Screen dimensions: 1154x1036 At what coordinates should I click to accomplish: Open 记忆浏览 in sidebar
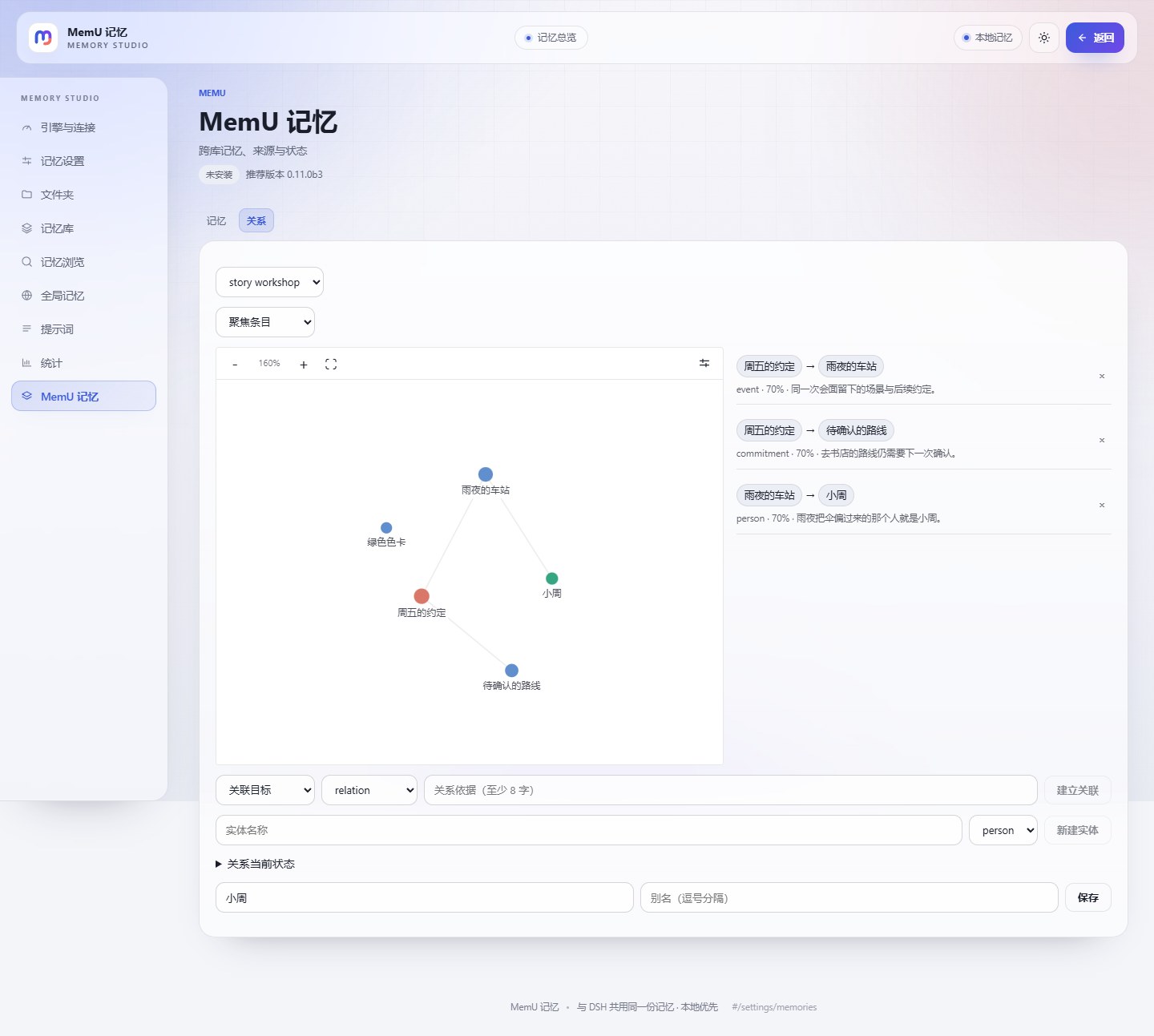83,262
